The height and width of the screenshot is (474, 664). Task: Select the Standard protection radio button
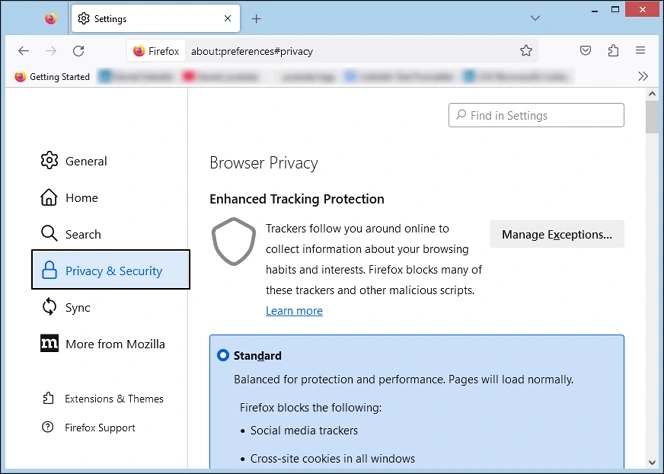(223, 355)
